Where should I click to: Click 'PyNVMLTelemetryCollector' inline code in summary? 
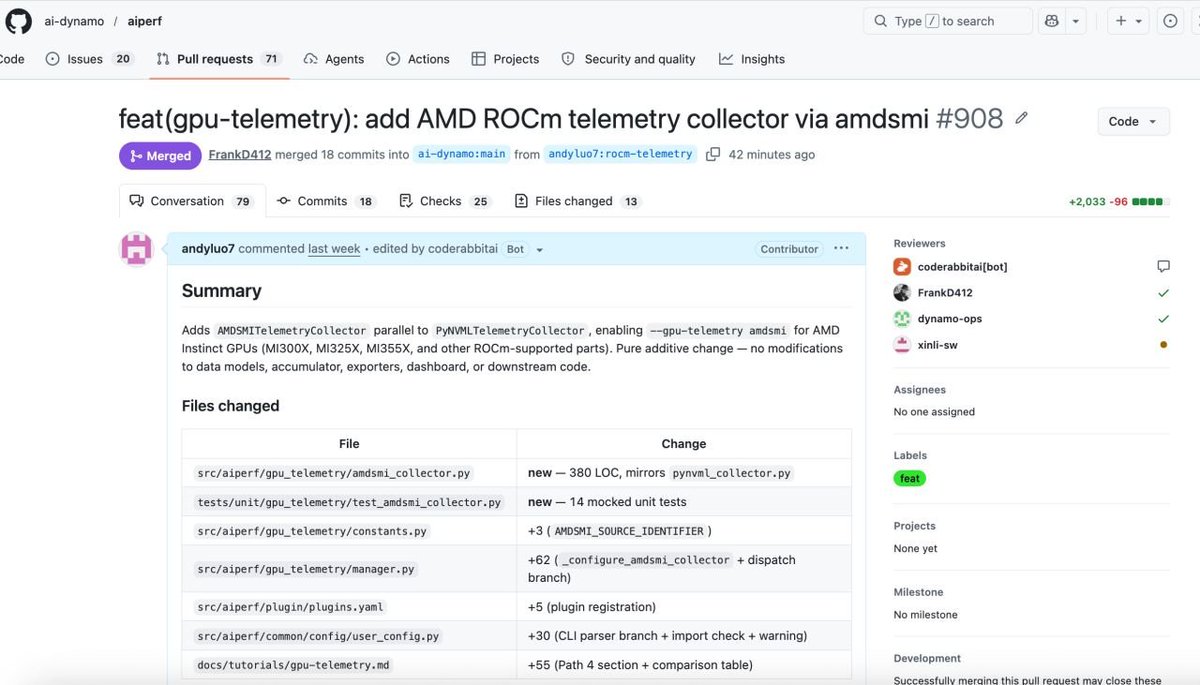point(510,331)
